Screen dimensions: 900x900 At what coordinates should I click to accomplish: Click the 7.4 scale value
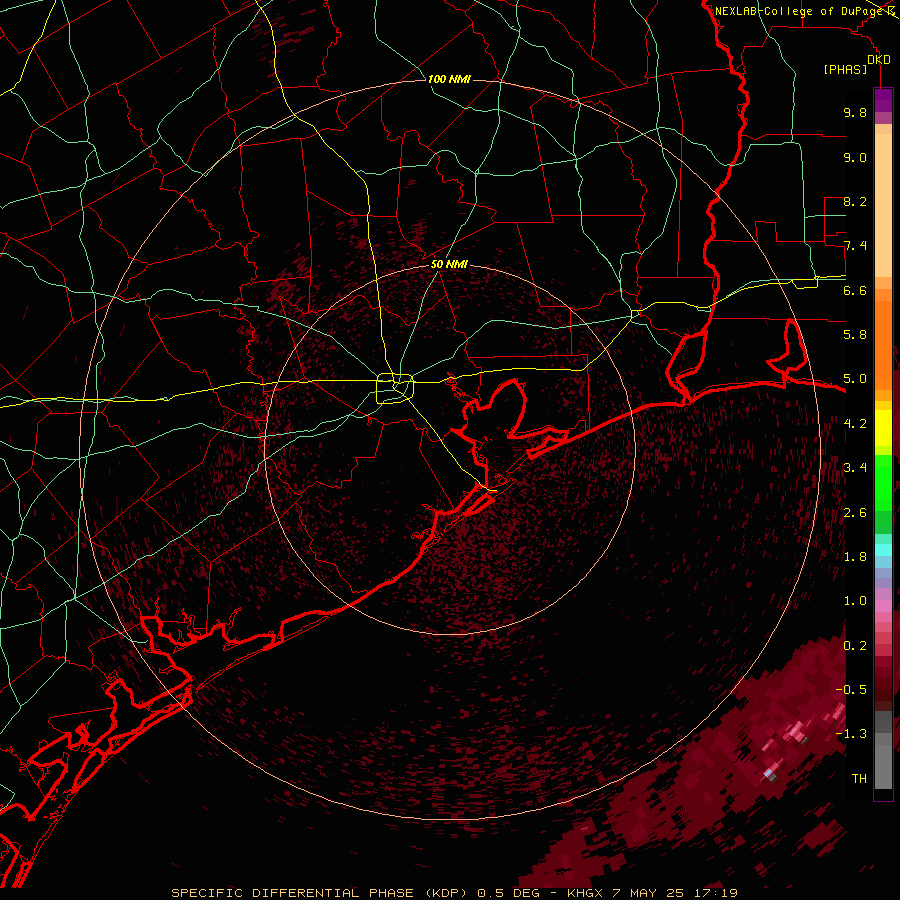click(855, 246)
